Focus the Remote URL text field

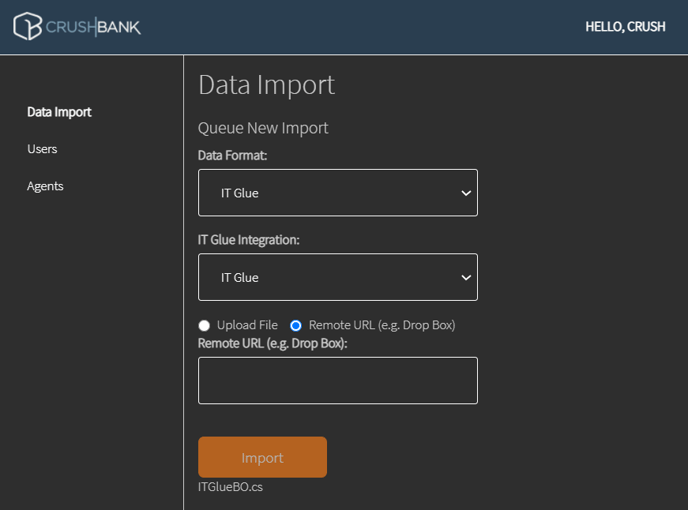tap(338, 381)
